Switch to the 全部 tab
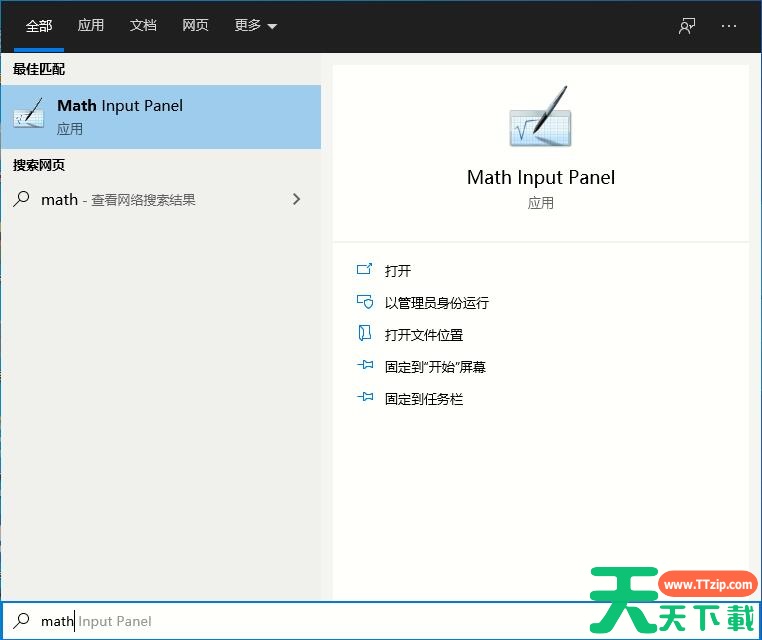Screen dimensions: 762x640 coord(39,26)
